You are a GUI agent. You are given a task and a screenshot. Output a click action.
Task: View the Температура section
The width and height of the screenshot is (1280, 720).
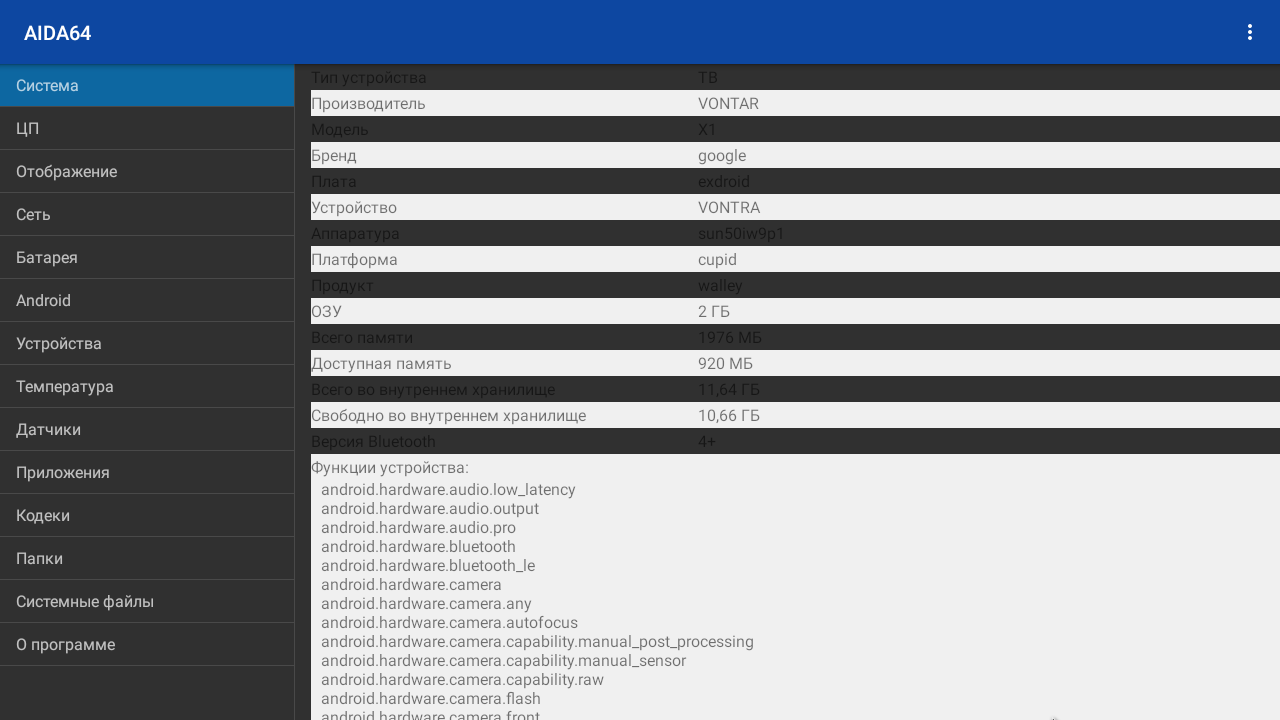click(x=147, y=387)
